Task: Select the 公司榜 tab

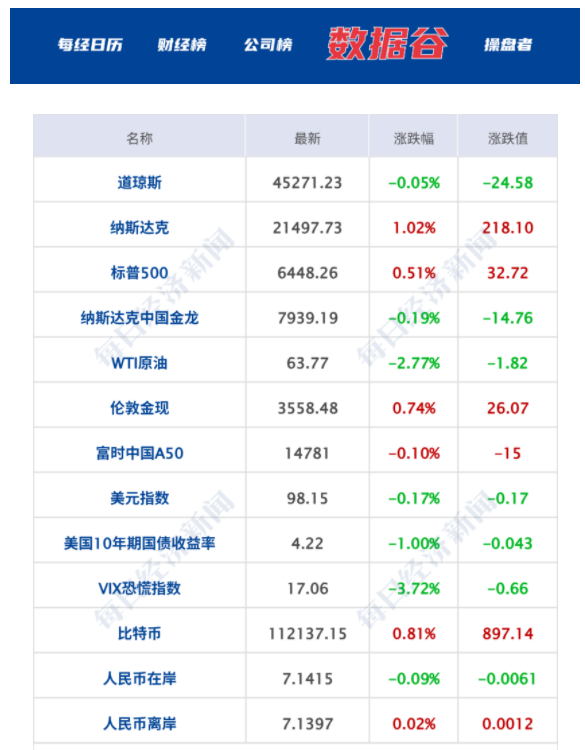Action: coord(268,45)
